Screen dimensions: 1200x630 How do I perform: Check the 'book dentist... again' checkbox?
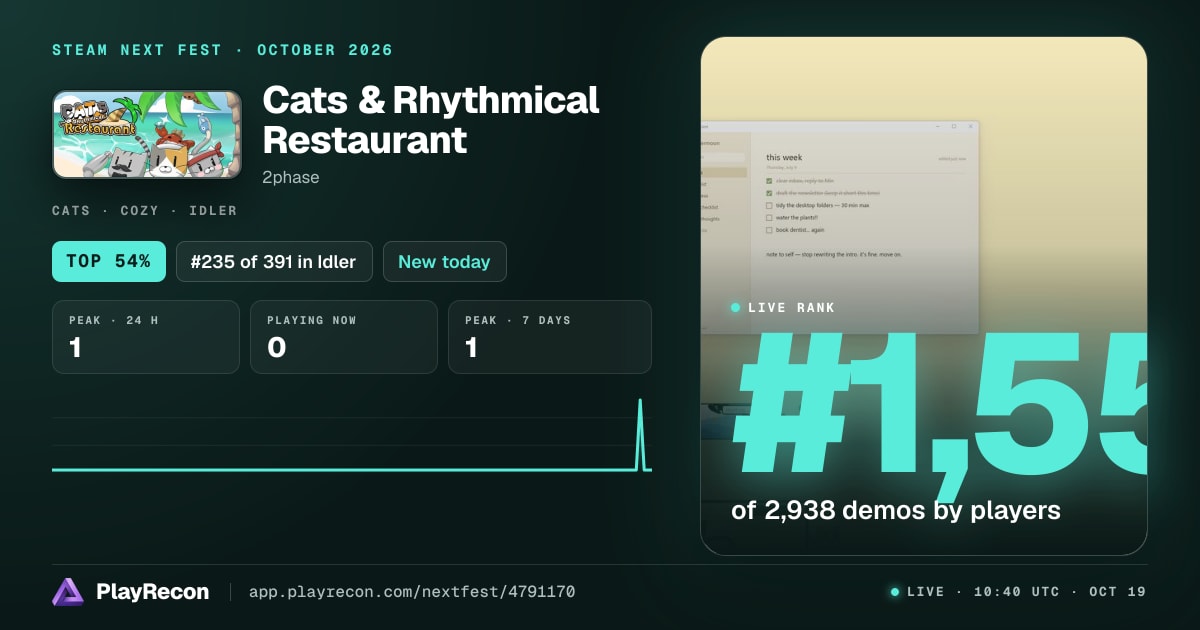pyautogui.click(x=769, y=230)
